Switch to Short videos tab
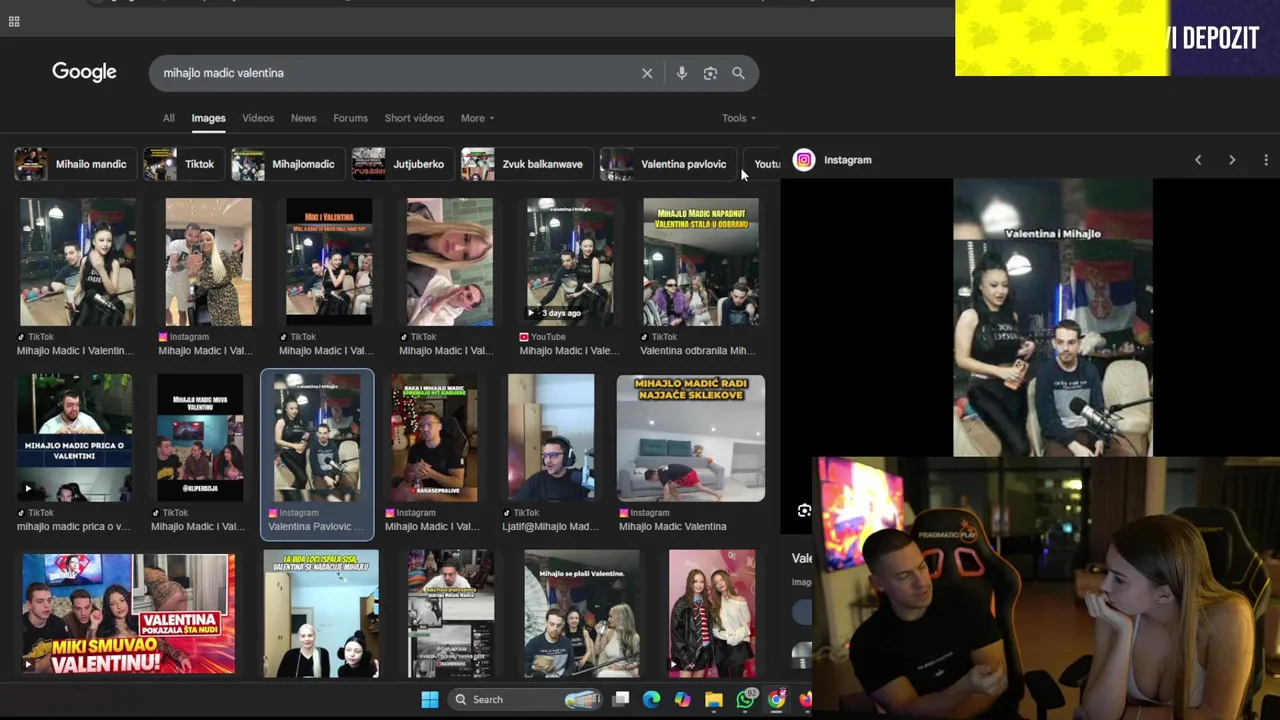The height and width of the screenshot is (720, 1280). (x=414, y=118)
